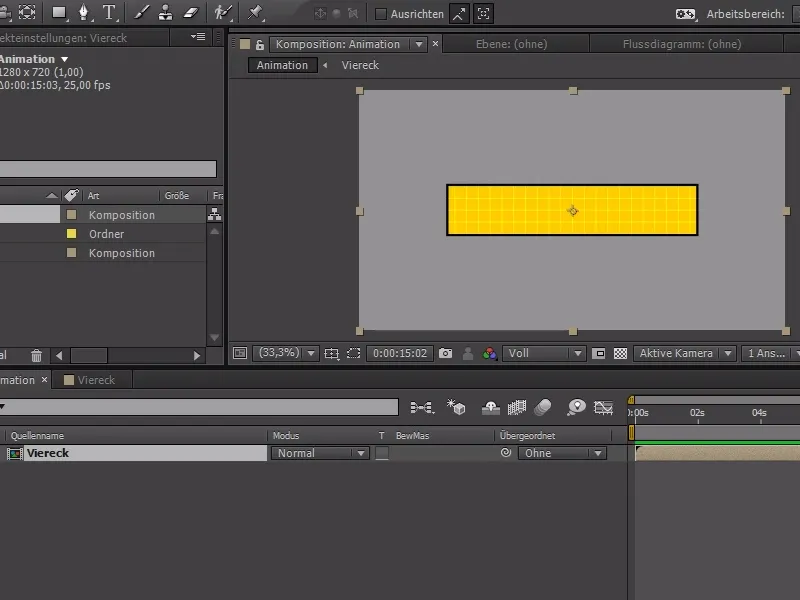
Task: Select the Puppet Pin tool
Action: click(x=255, y=13)
